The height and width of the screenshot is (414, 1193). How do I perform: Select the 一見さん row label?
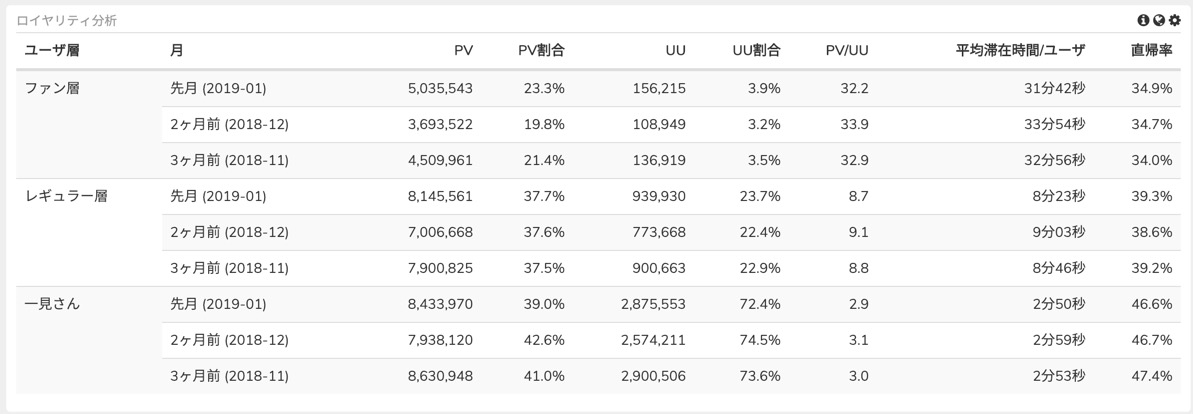[52, 304]
